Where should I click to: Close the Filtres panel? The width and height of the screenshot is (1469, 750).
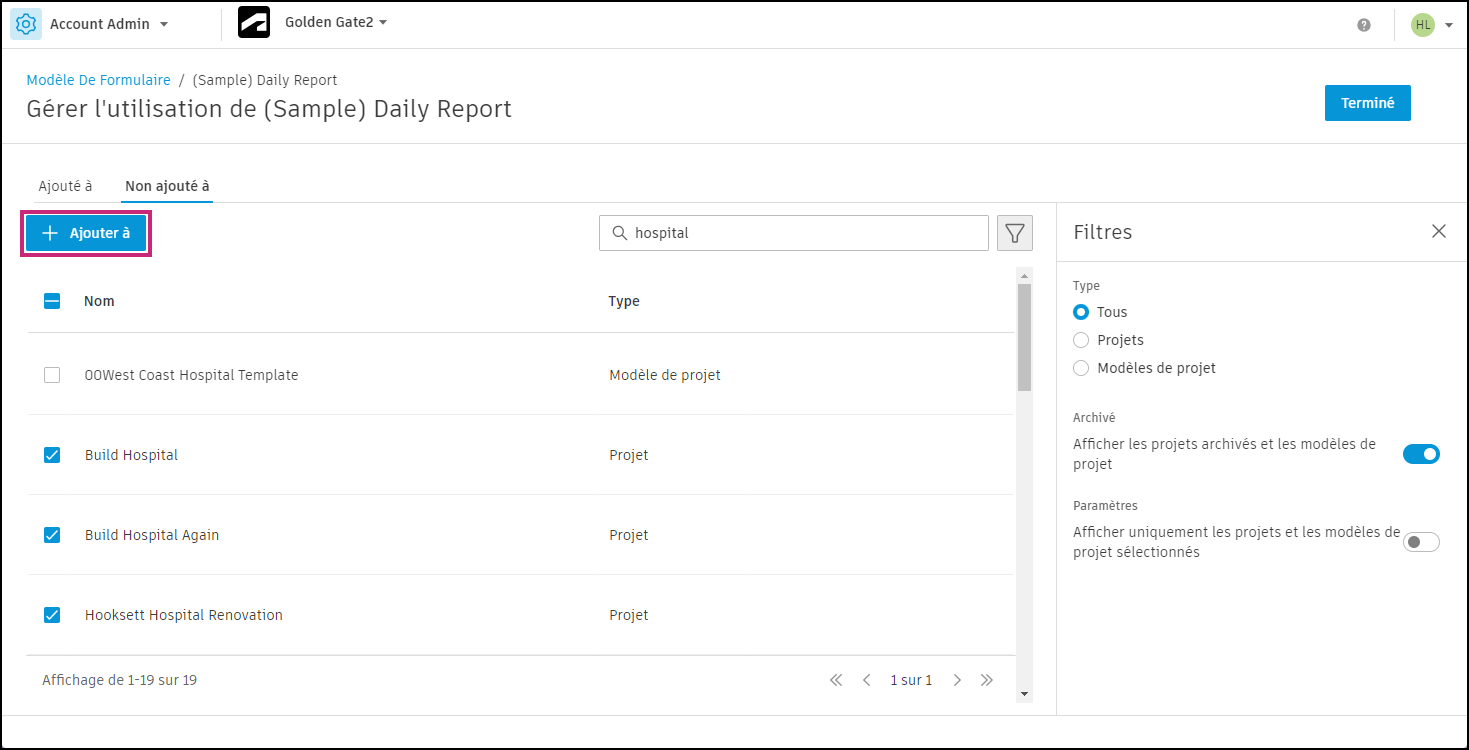[1439, 231]
